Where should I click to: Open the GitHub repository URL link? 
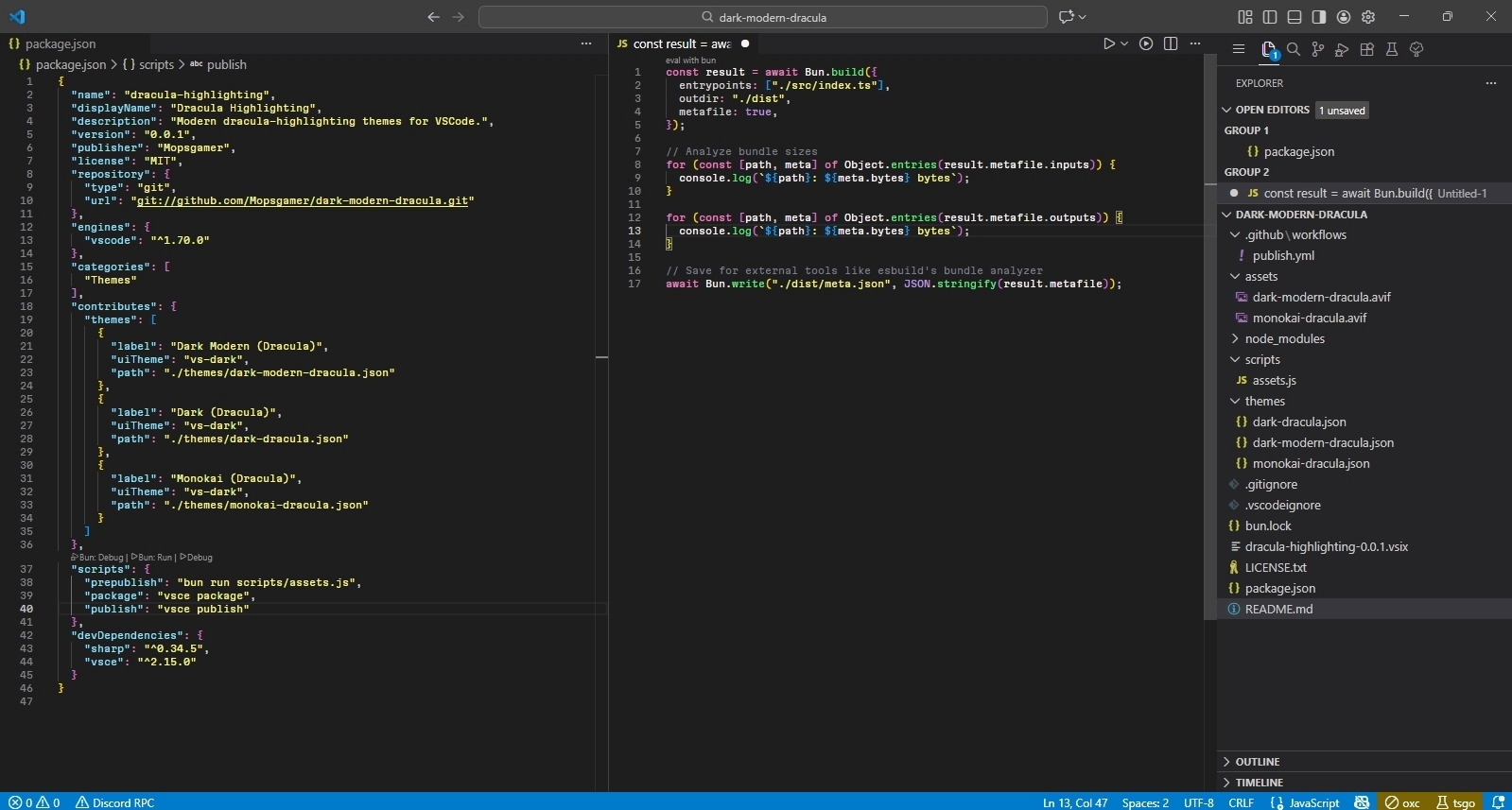pos(303,200)
